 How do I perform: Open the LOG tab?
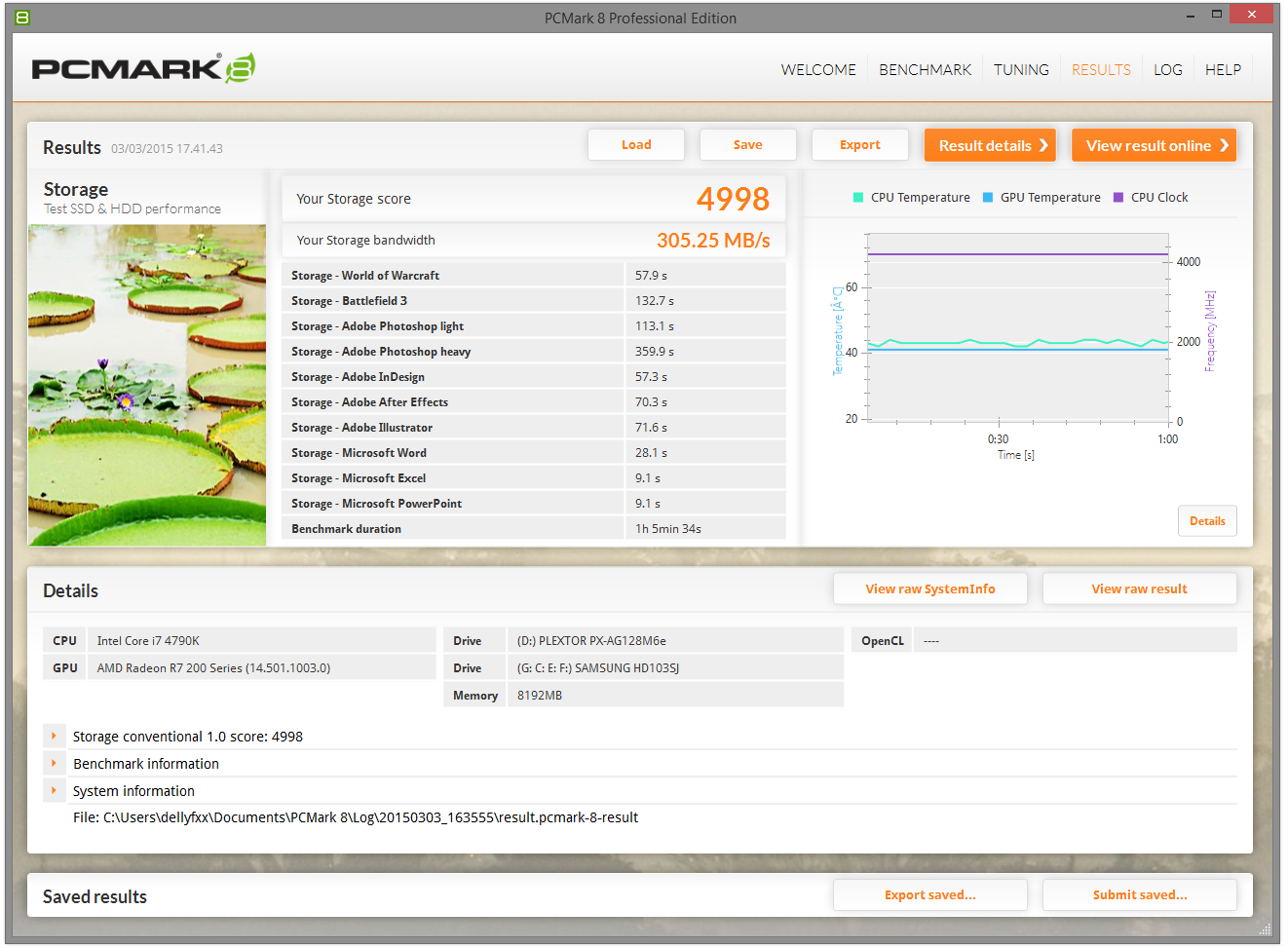click(x=1167, y=70)
